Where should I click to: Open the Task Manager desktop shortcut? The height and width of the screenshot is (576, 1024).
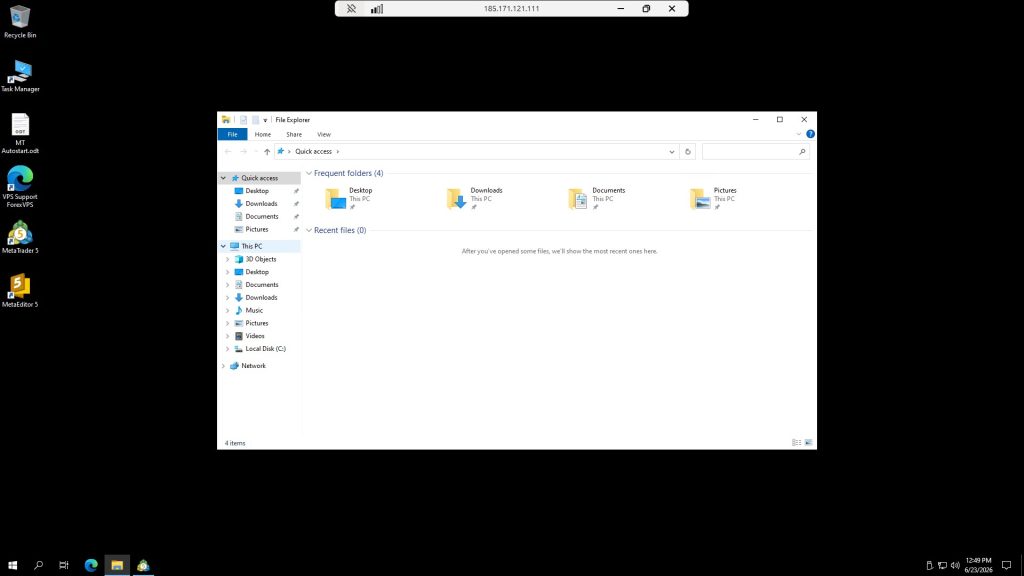click(20, 76)
